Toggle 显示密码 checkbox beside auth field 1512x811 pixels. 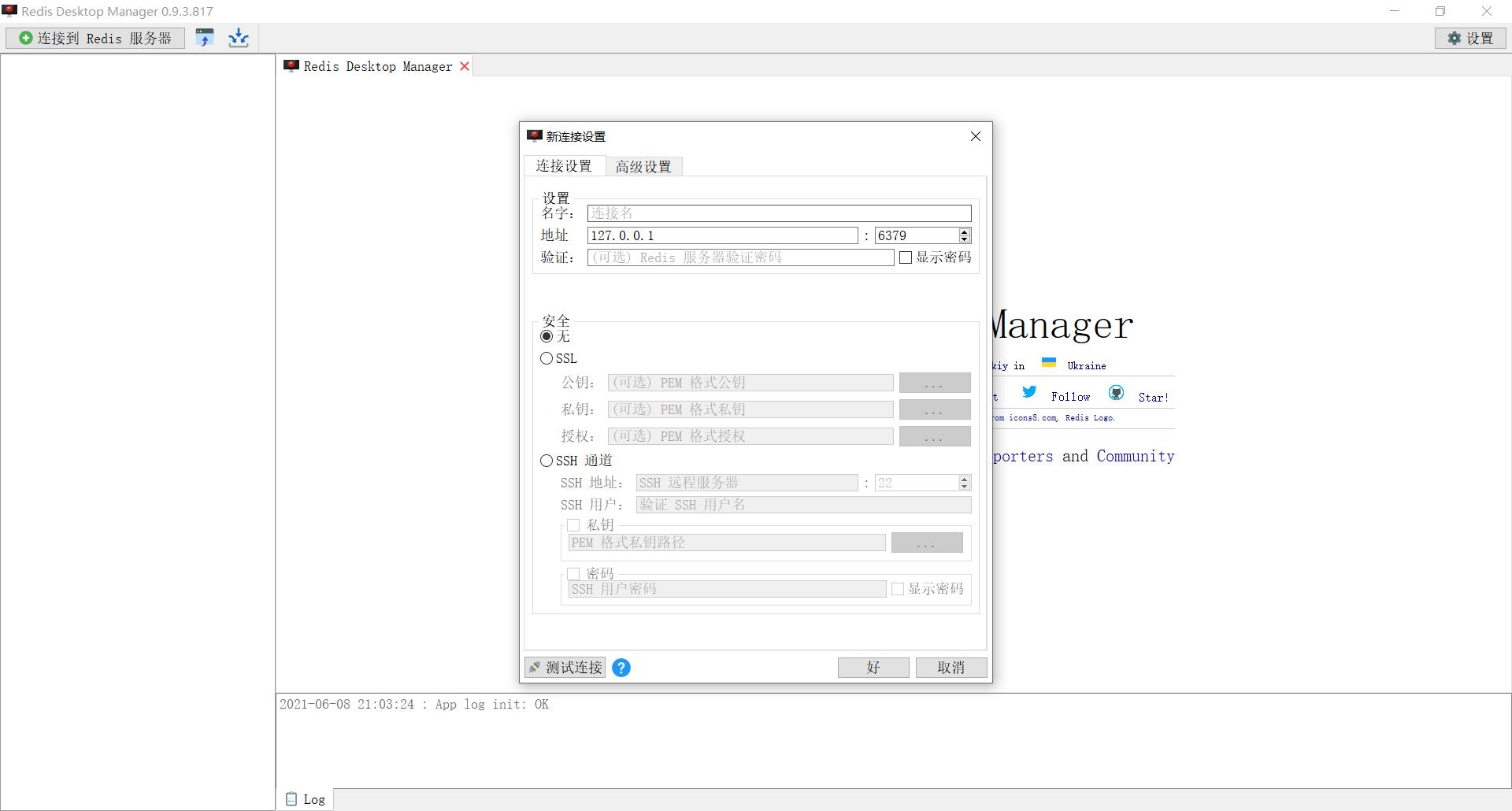(x=906, y=257)
